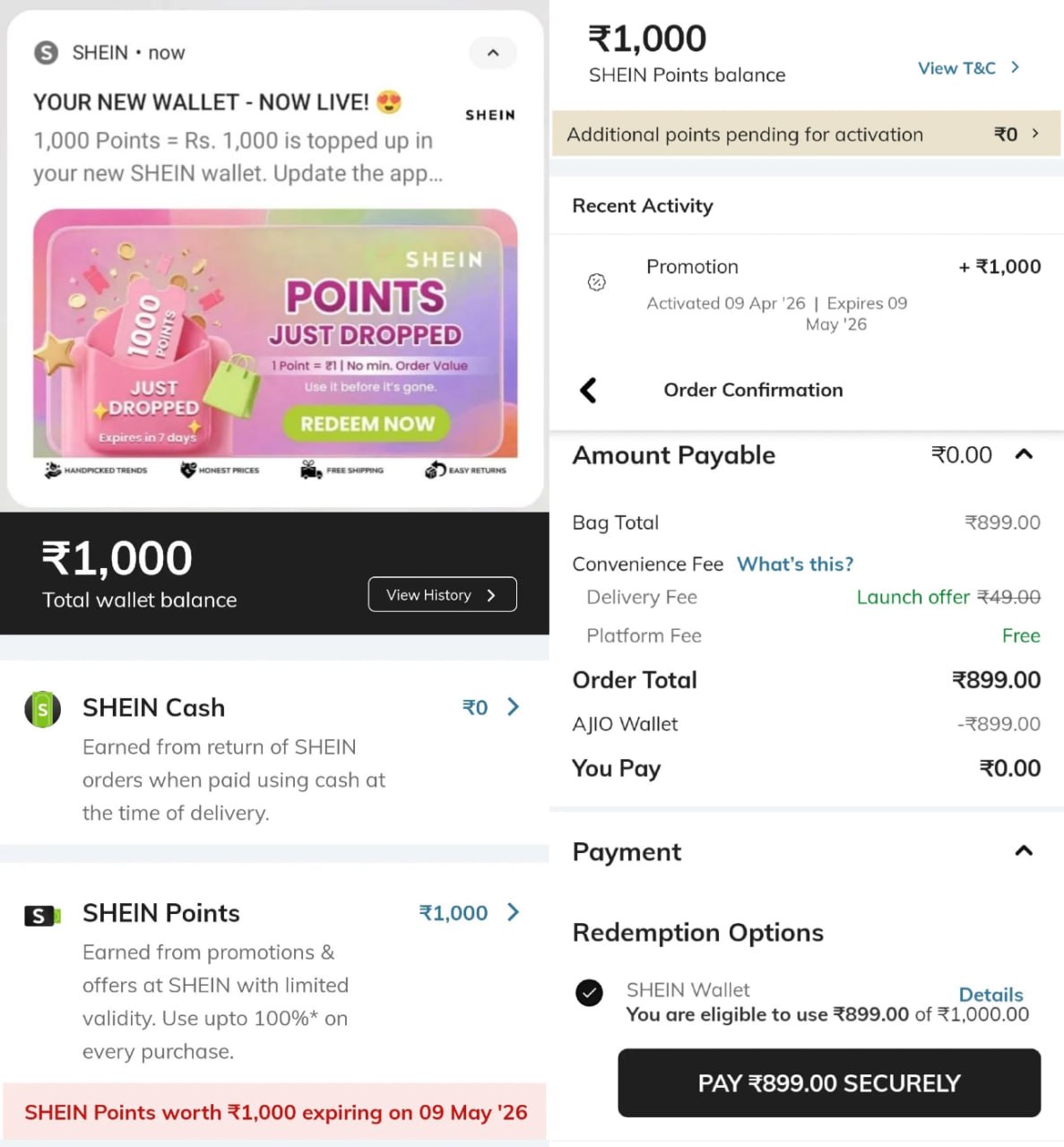Click the green SHEIN Cash icon

tap(42, 709)
